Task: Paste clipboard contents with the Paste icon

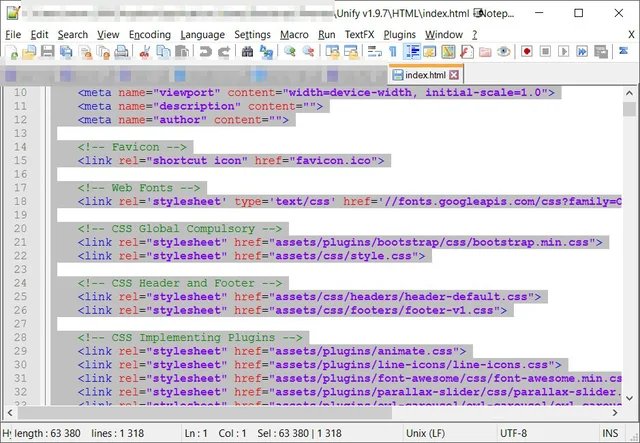Action: [x=181, y=52]
